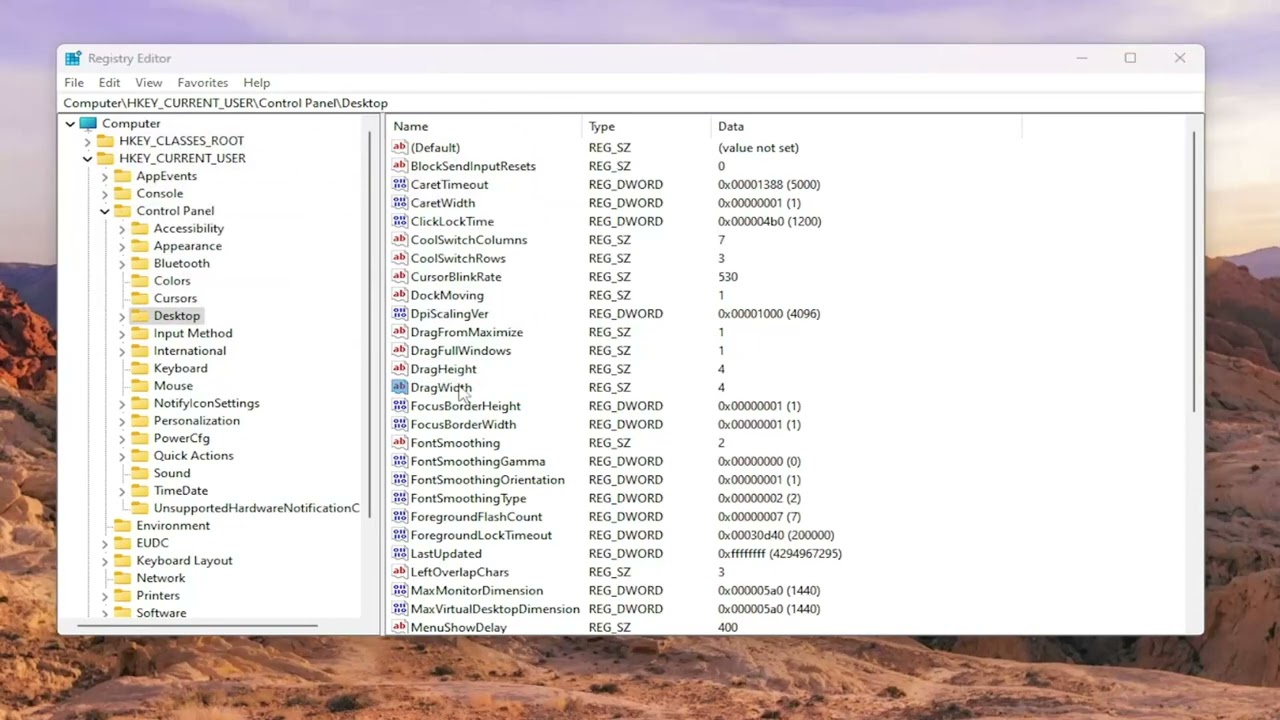Sort values by the Type column header
This screenshot has height=720, width=1280.
[x=646, y=126]
